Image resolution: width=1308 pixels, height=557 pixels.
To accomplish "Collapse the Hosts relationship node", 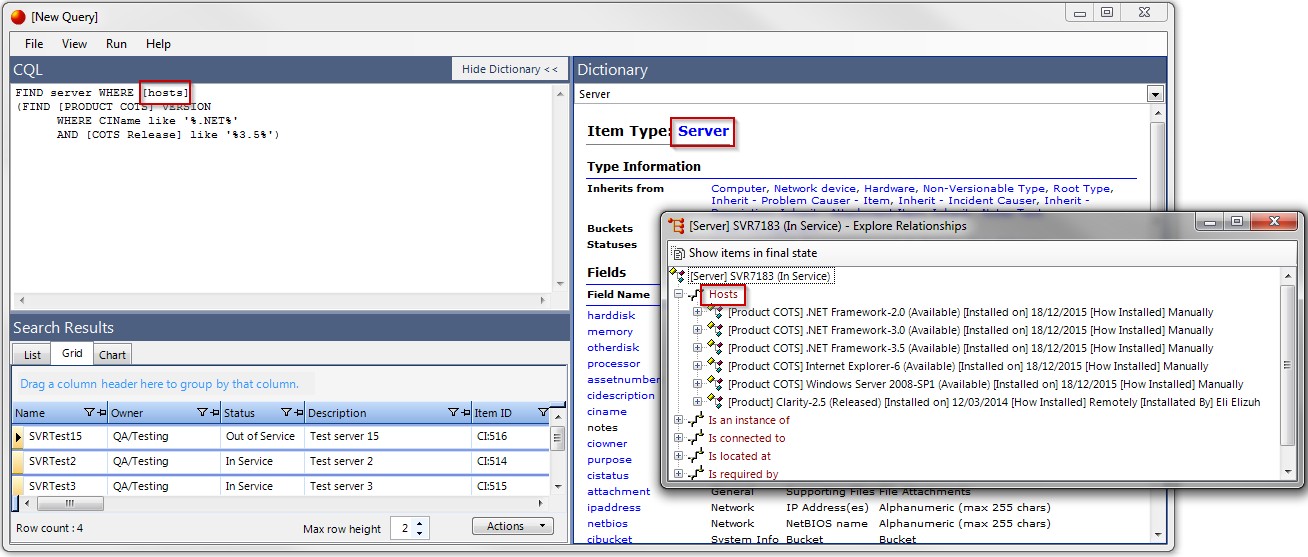I will [x=679, y=294].
